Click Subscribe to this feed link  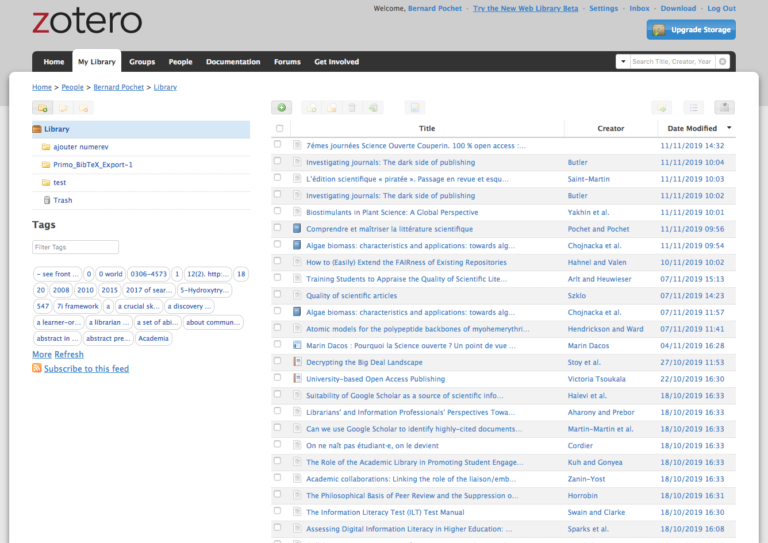tap(87, 369)
